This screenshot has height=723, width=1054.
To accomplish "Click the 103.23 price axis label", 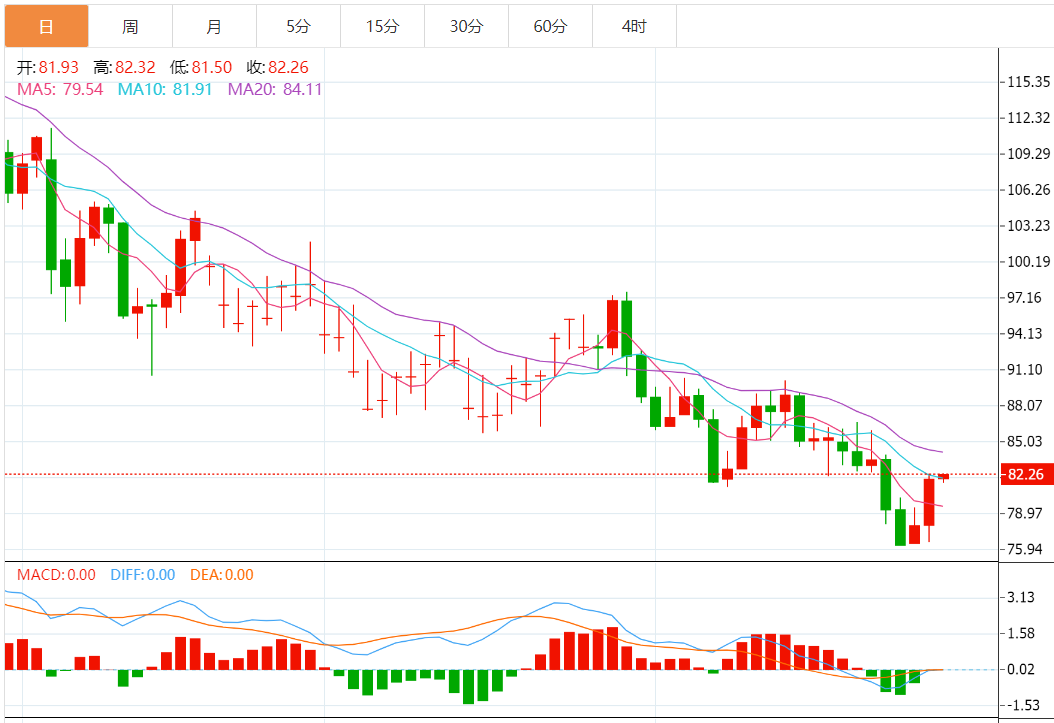I will [x=1028, y=226].
